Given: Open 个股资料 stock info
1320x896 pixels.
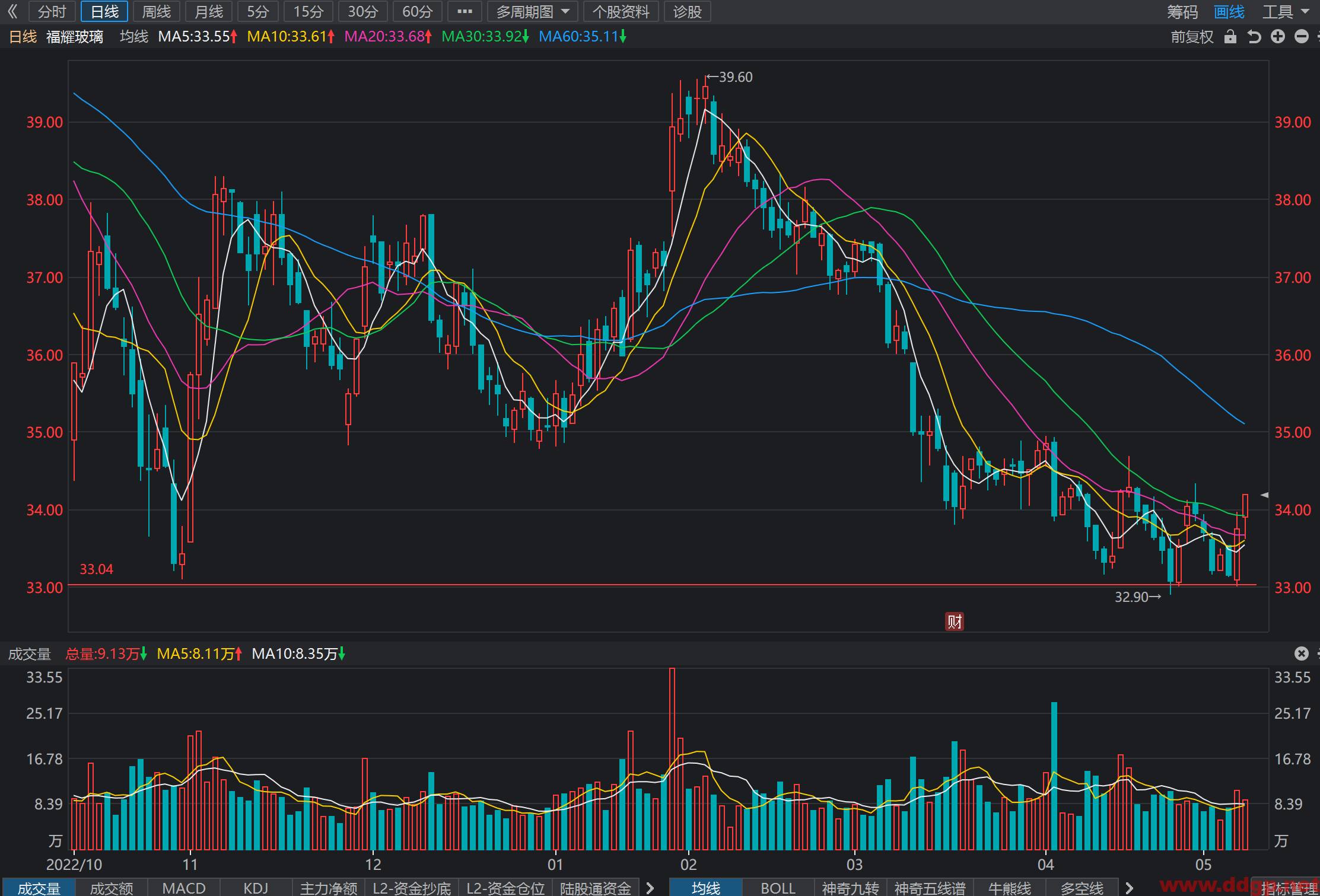Looking at the screenshot, I should 621,12.
